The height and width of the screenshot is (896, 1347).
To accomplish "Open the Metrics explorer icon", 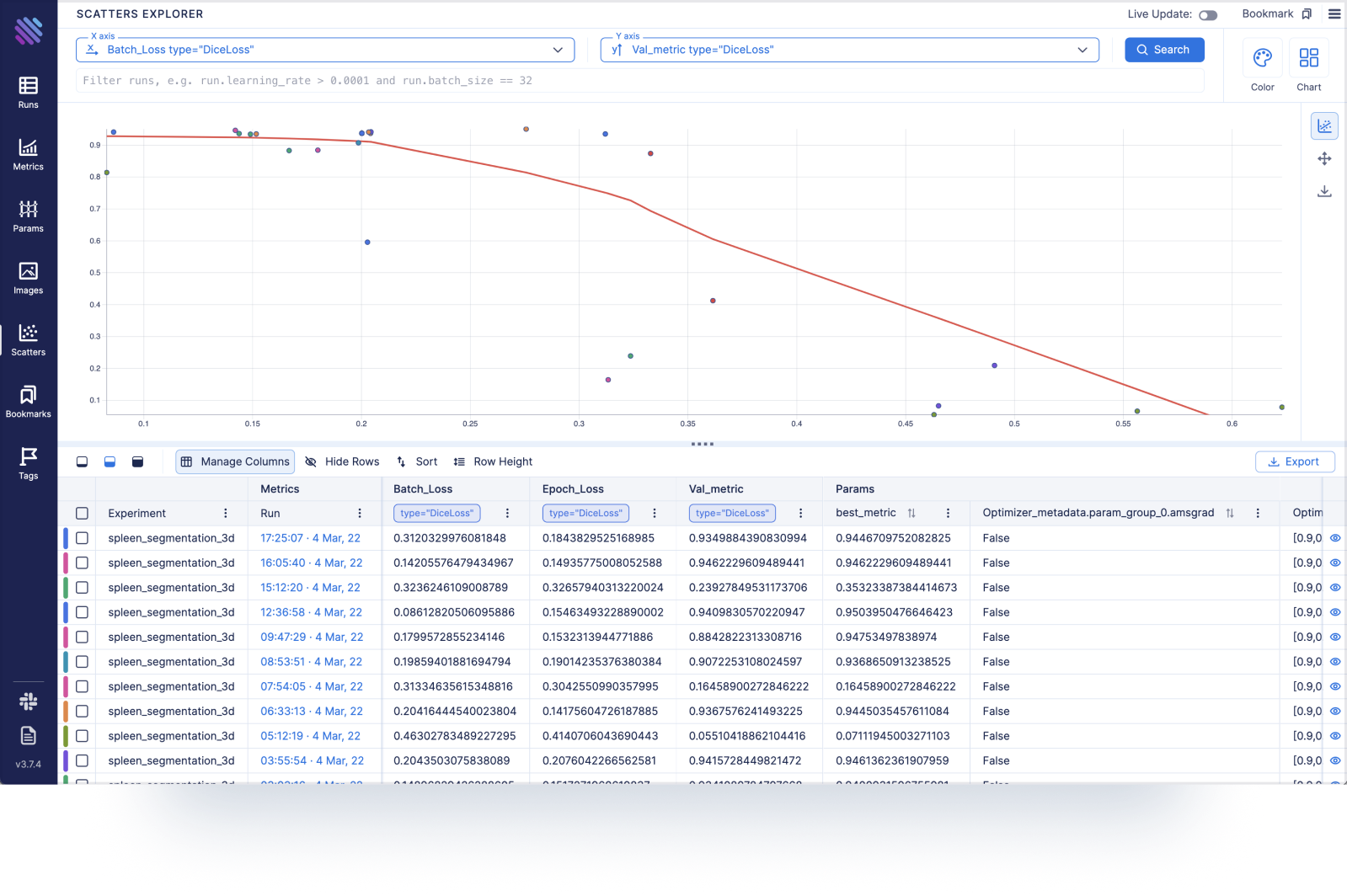I will (29, 154).
